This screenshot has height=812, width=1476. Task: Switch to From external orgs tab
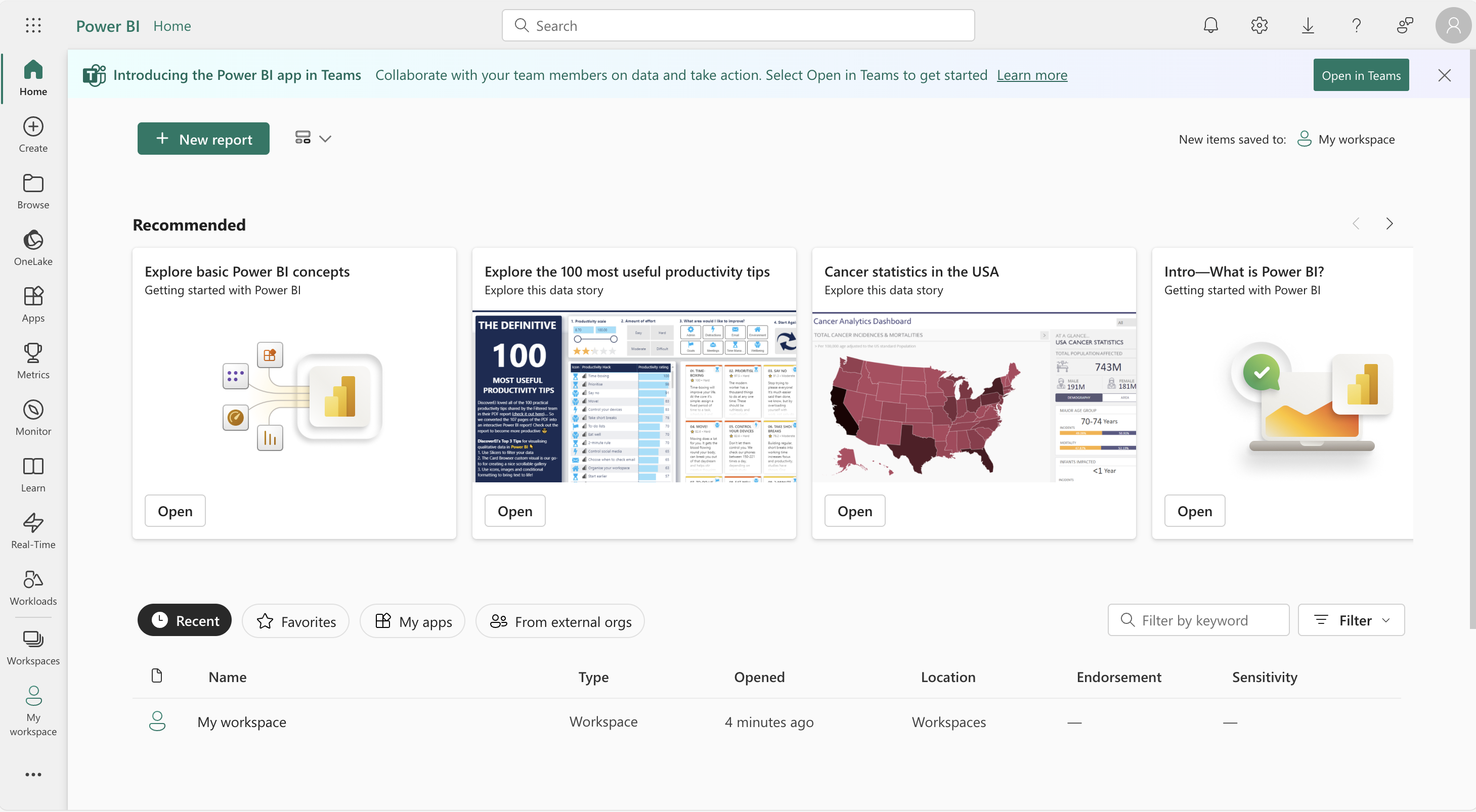560,621
